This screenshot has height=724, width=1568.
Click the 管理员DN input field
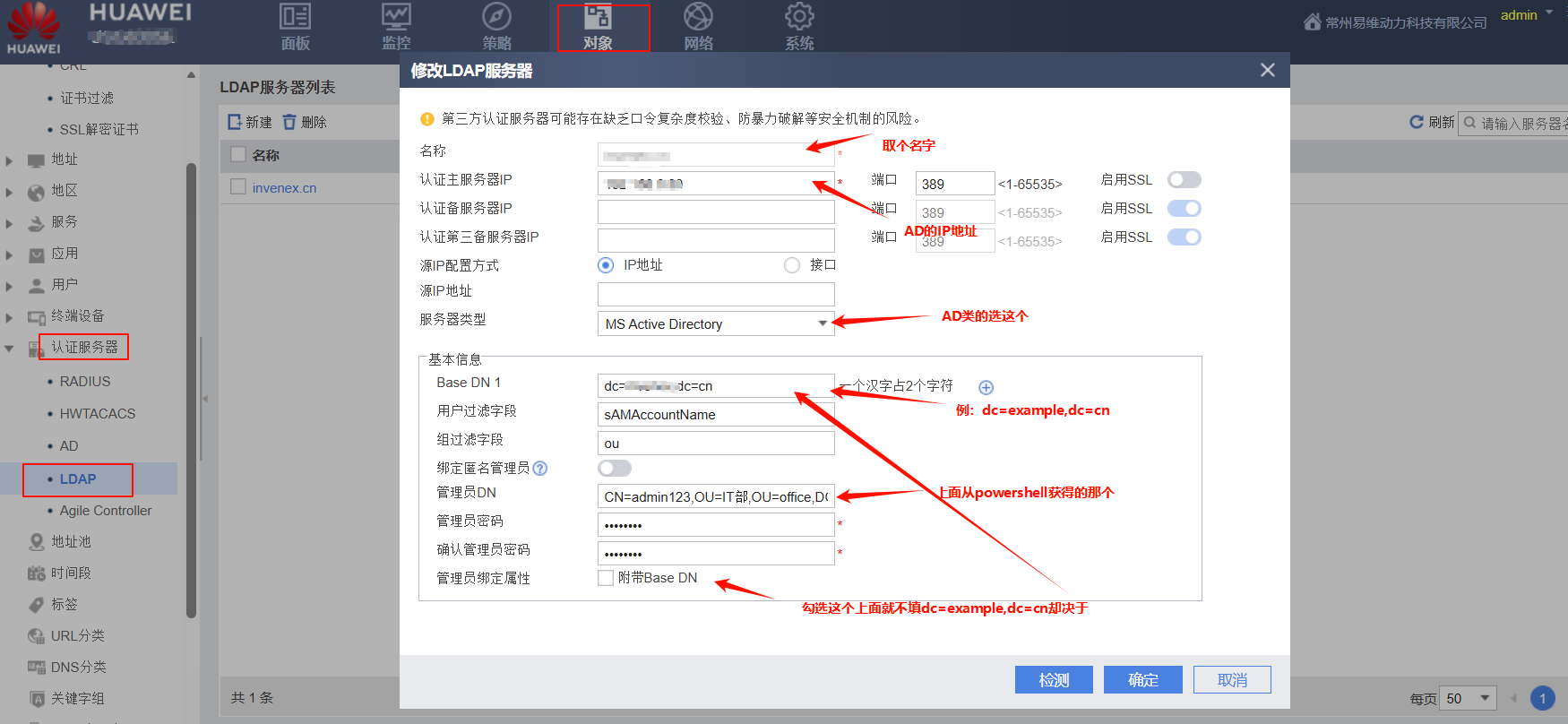715,496
